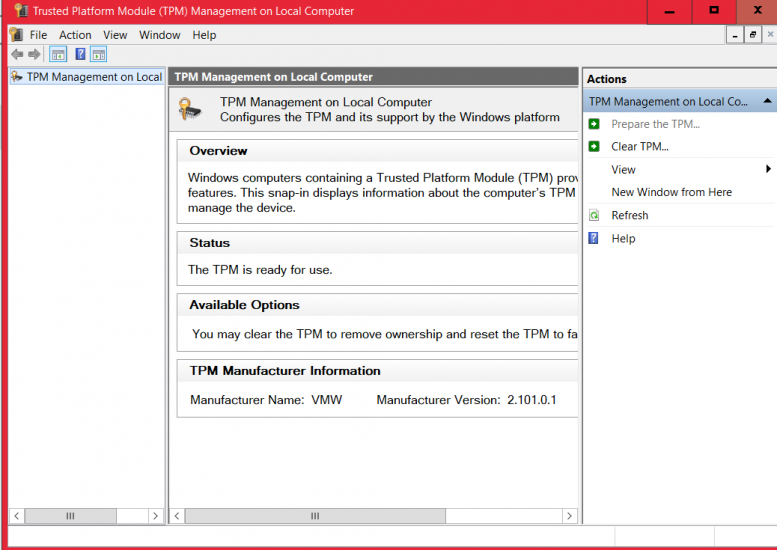Expand the View submenu arrow in Actions

pos(768,170)
